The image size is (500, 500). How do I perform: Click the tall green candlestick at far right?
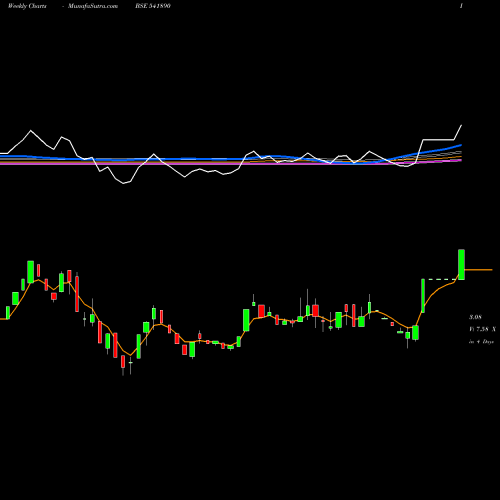[x=461, y=264]
